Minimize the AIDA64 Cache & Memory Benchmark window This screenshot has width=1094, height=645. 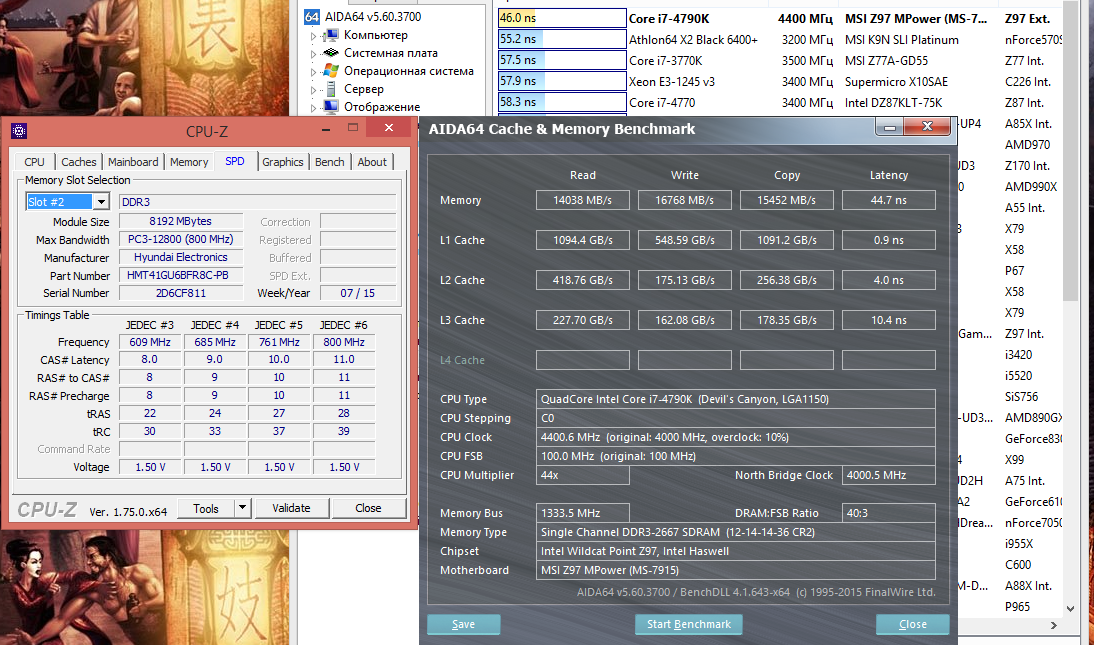click(x=890, y=127)
